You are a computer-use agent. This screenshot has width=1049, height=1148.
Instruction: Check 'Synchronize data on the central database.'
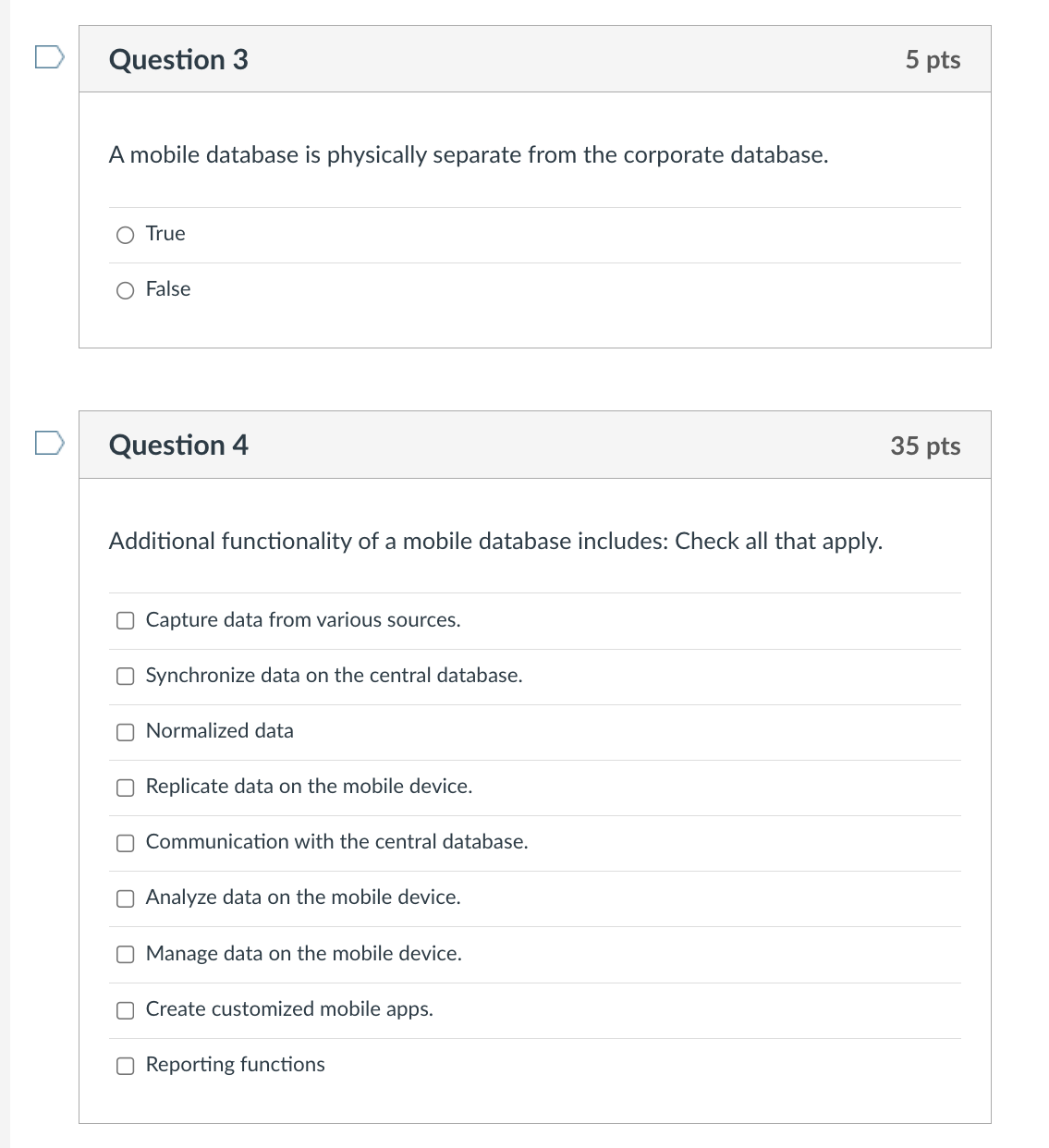point(125,677)
